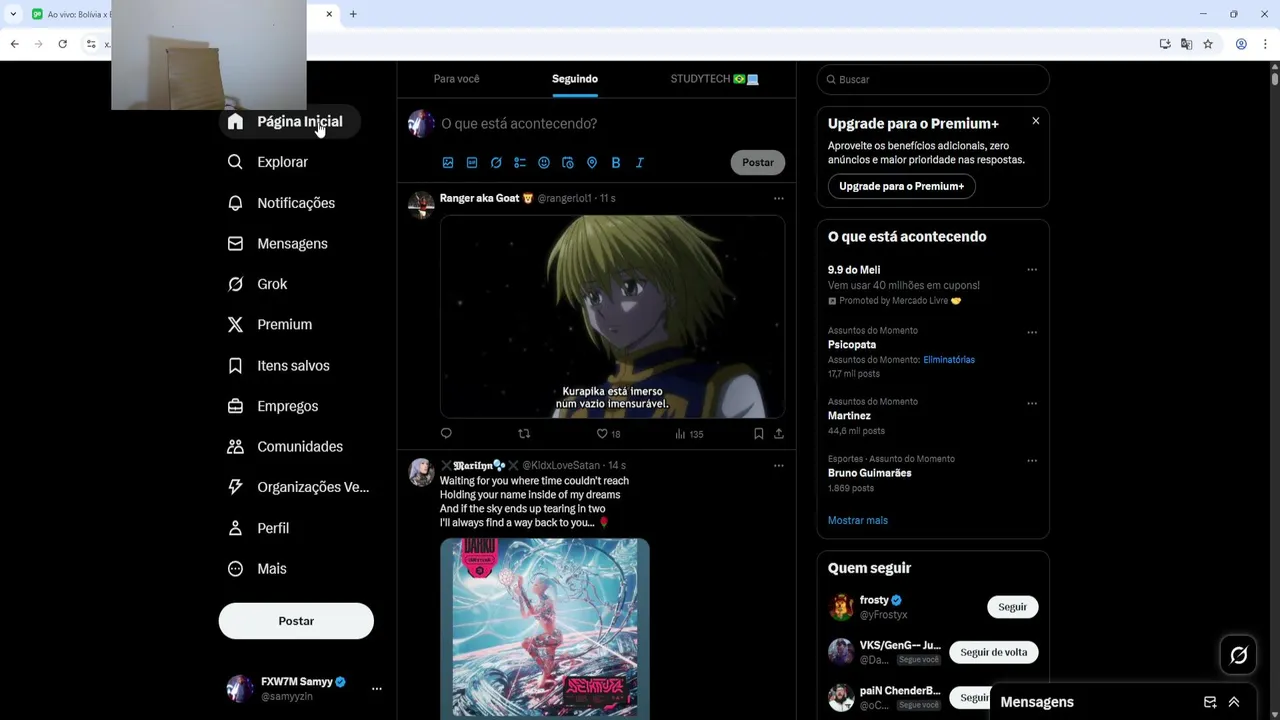Add an image to the new post
The image size is (1280, 720).
448,162
